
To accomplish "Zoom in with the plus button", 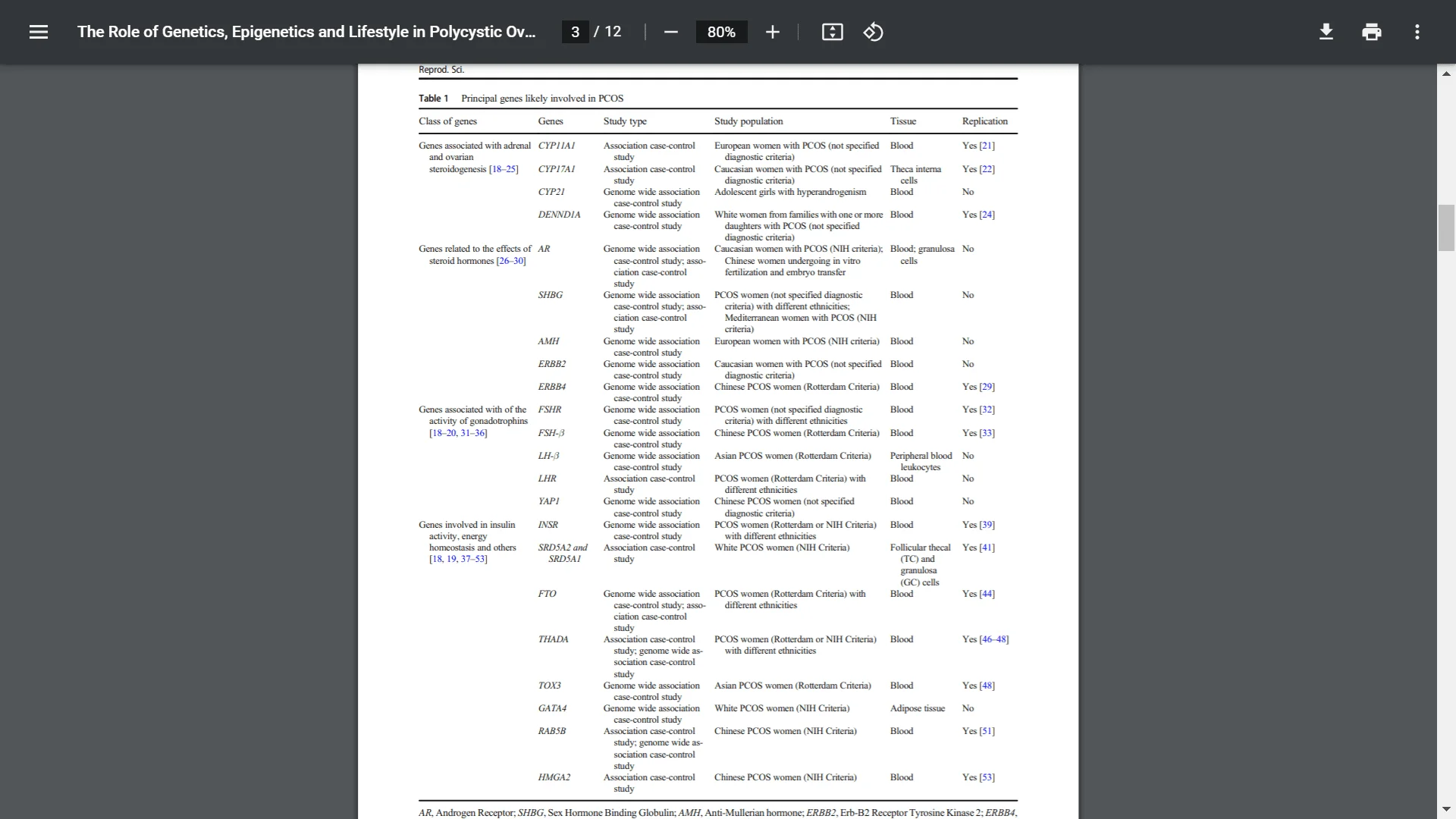I will (772, 32).
